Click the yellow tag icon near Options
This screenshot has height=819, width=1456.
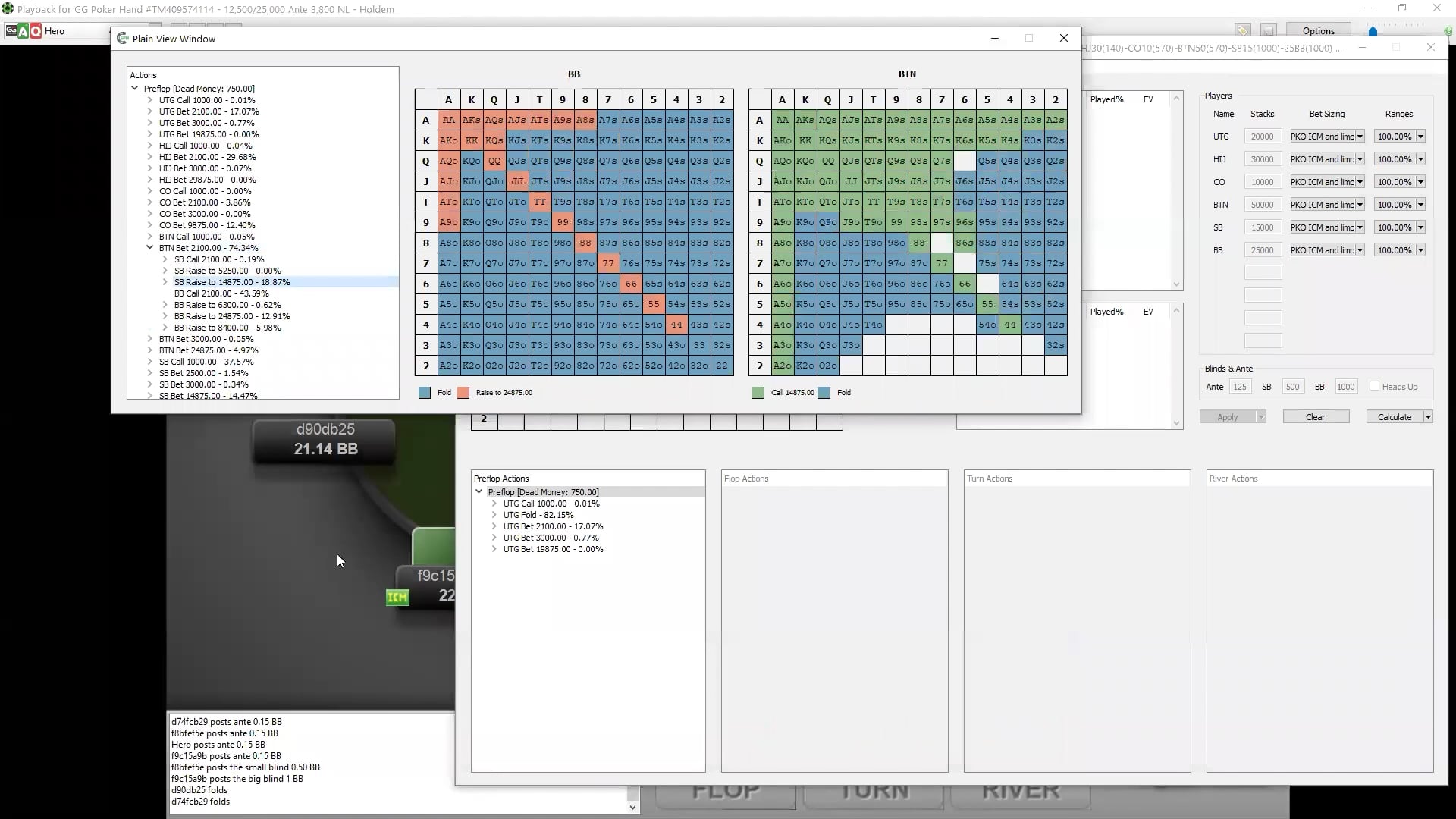click(x=1242, y=30)
